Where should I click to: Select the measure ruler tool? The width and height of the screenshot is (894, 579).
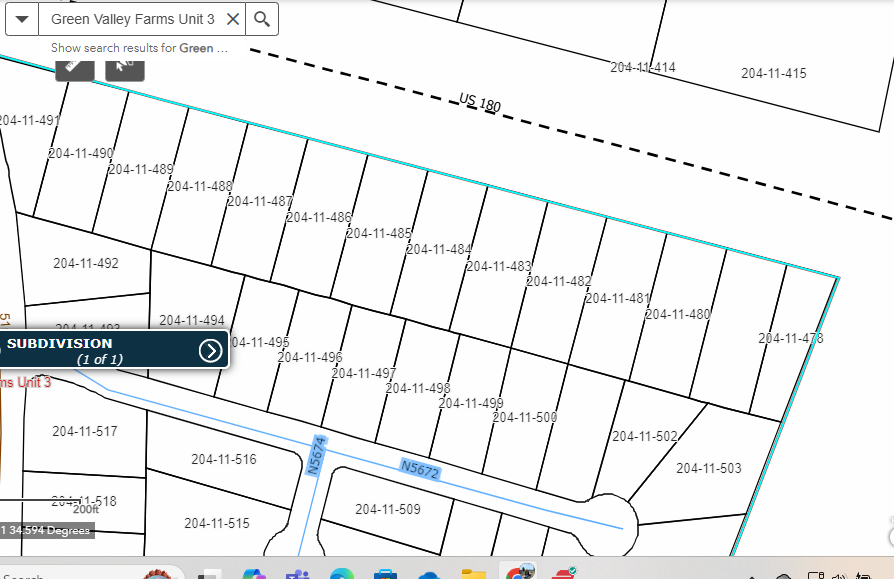(74, 66)
